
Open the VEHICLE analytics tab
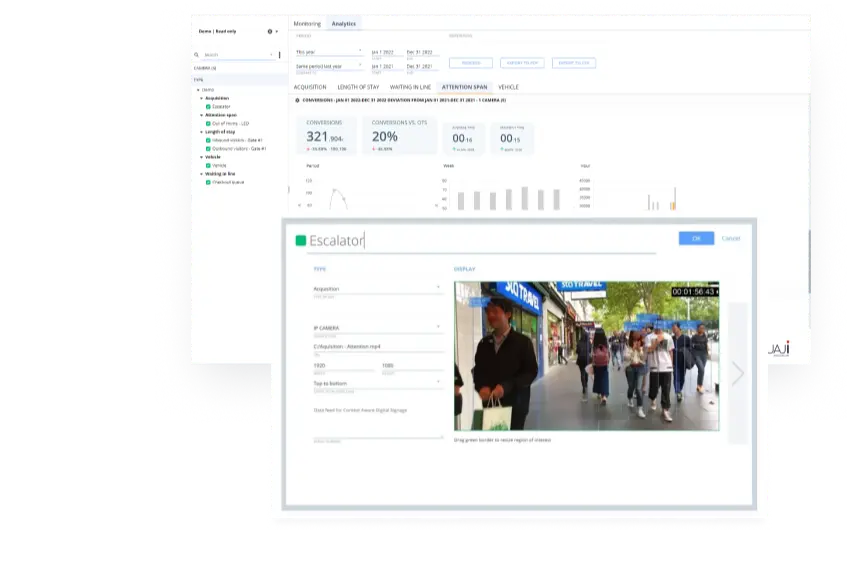point(508,87)
